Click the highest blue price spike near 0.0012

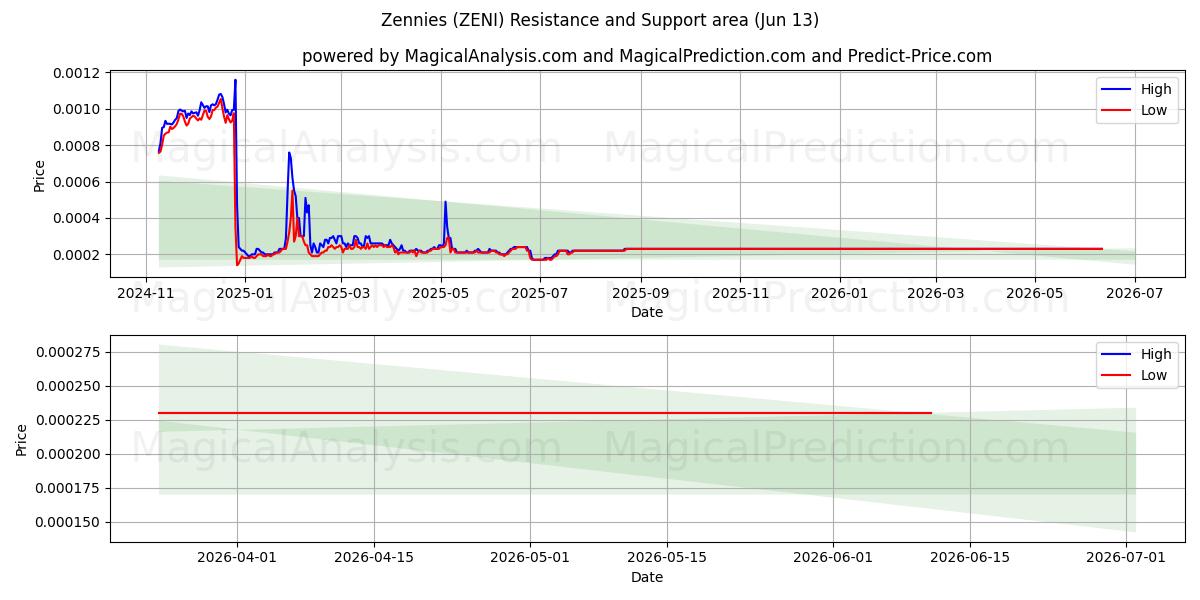point(235,81)
